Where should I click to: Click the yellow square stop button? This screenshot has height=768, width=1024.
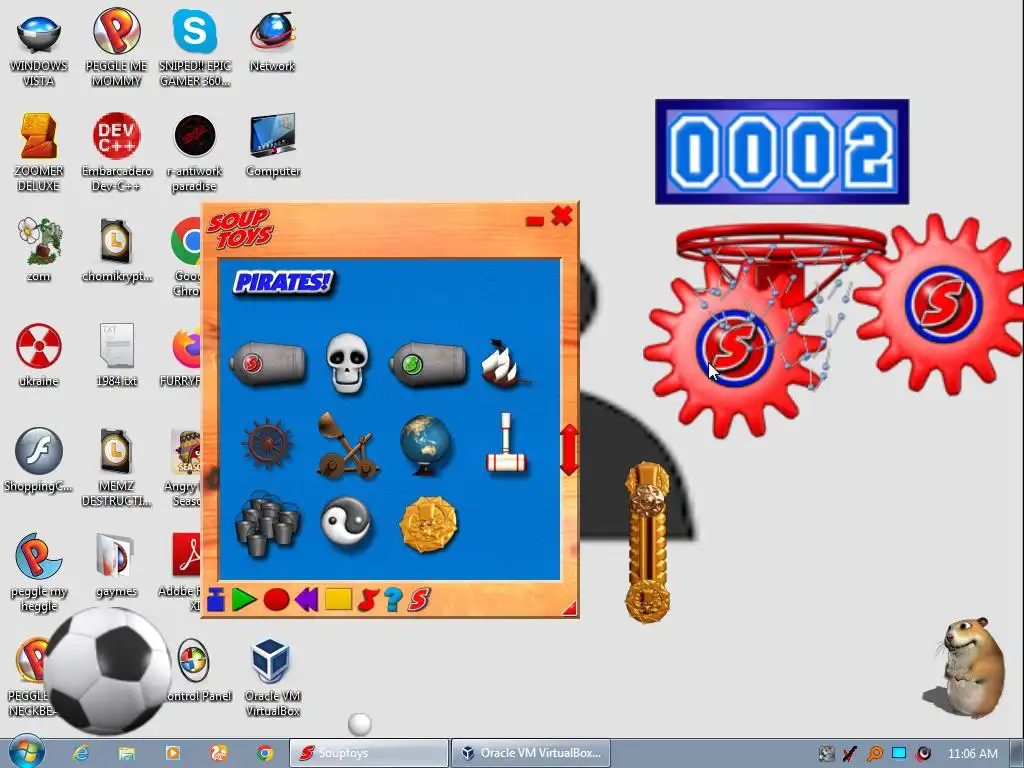click(x=338, y=600)
